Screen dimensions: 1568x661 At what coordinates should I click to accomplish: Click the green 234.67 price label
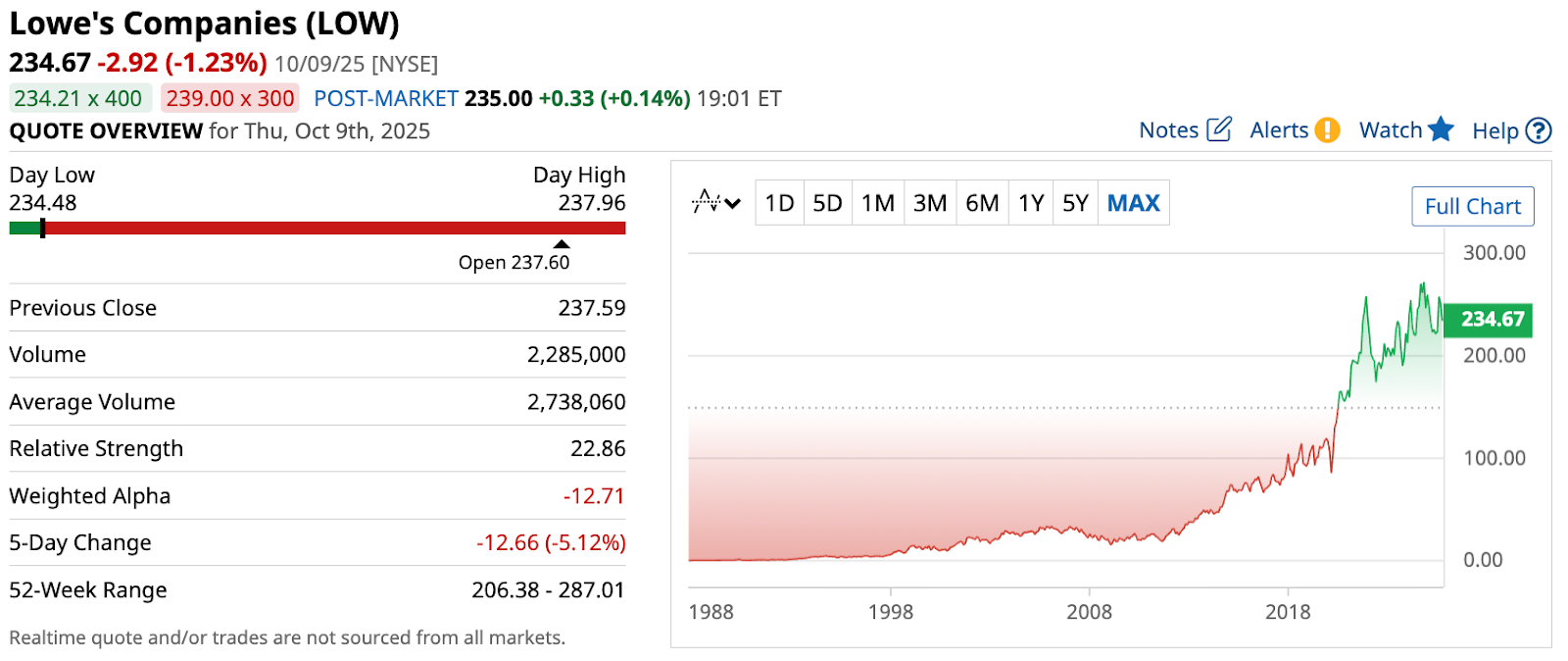1490,320
